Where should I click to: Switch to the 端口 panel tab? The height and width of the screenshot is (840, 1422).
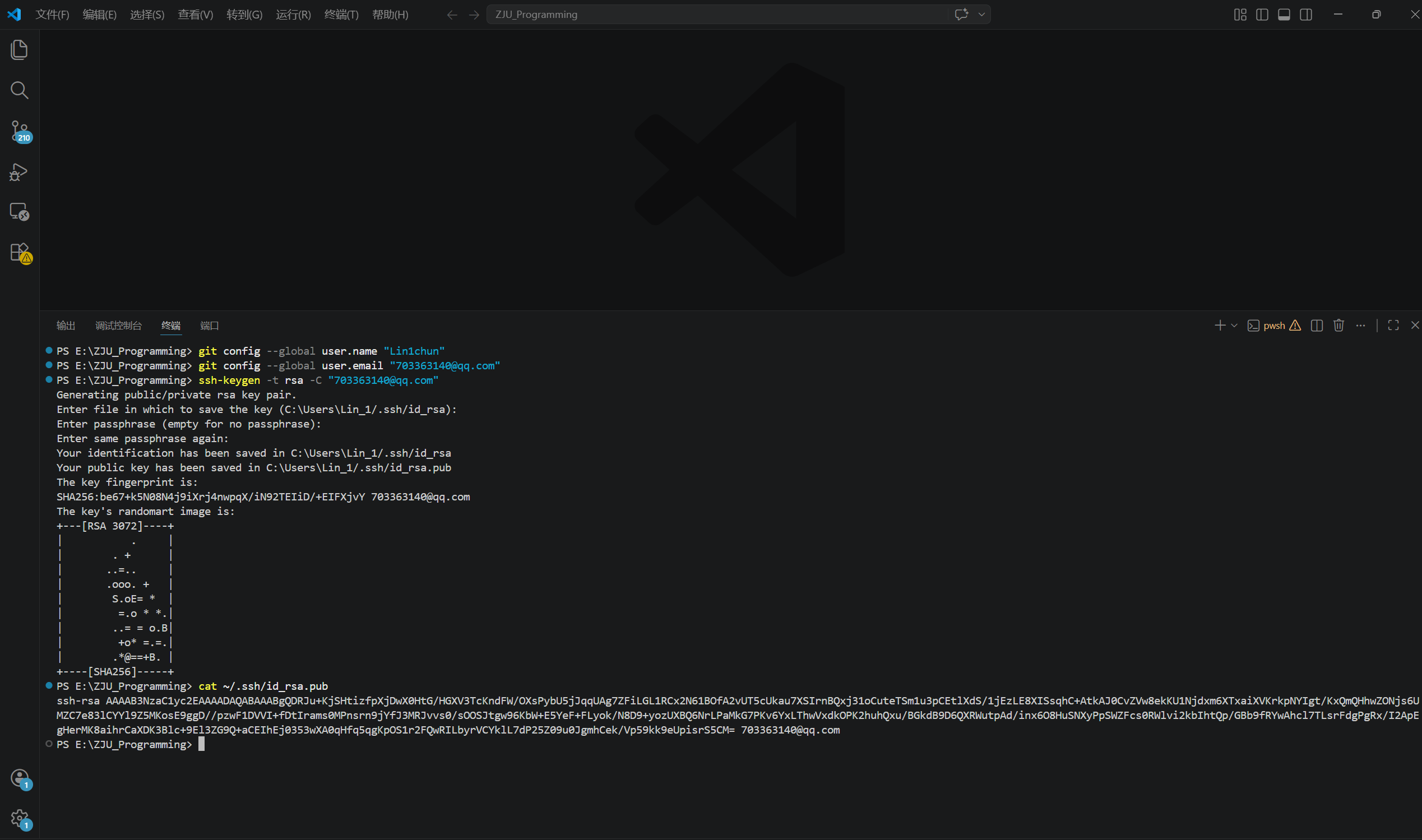point(210,326)
